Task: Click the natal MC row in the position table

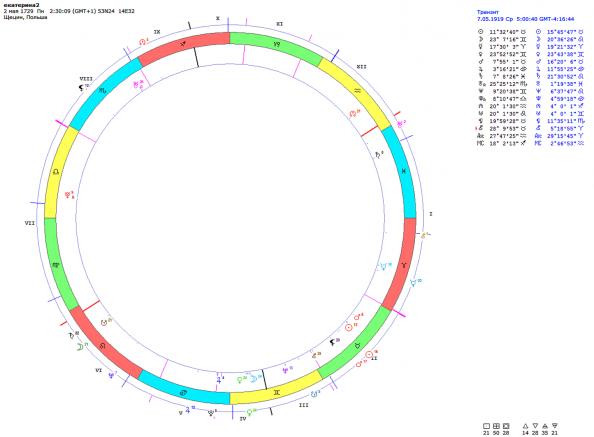Action: 502,143
